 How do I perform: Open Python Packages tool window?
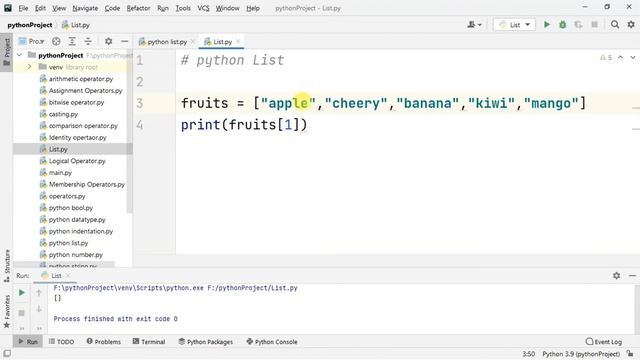[x=206, y=342]
